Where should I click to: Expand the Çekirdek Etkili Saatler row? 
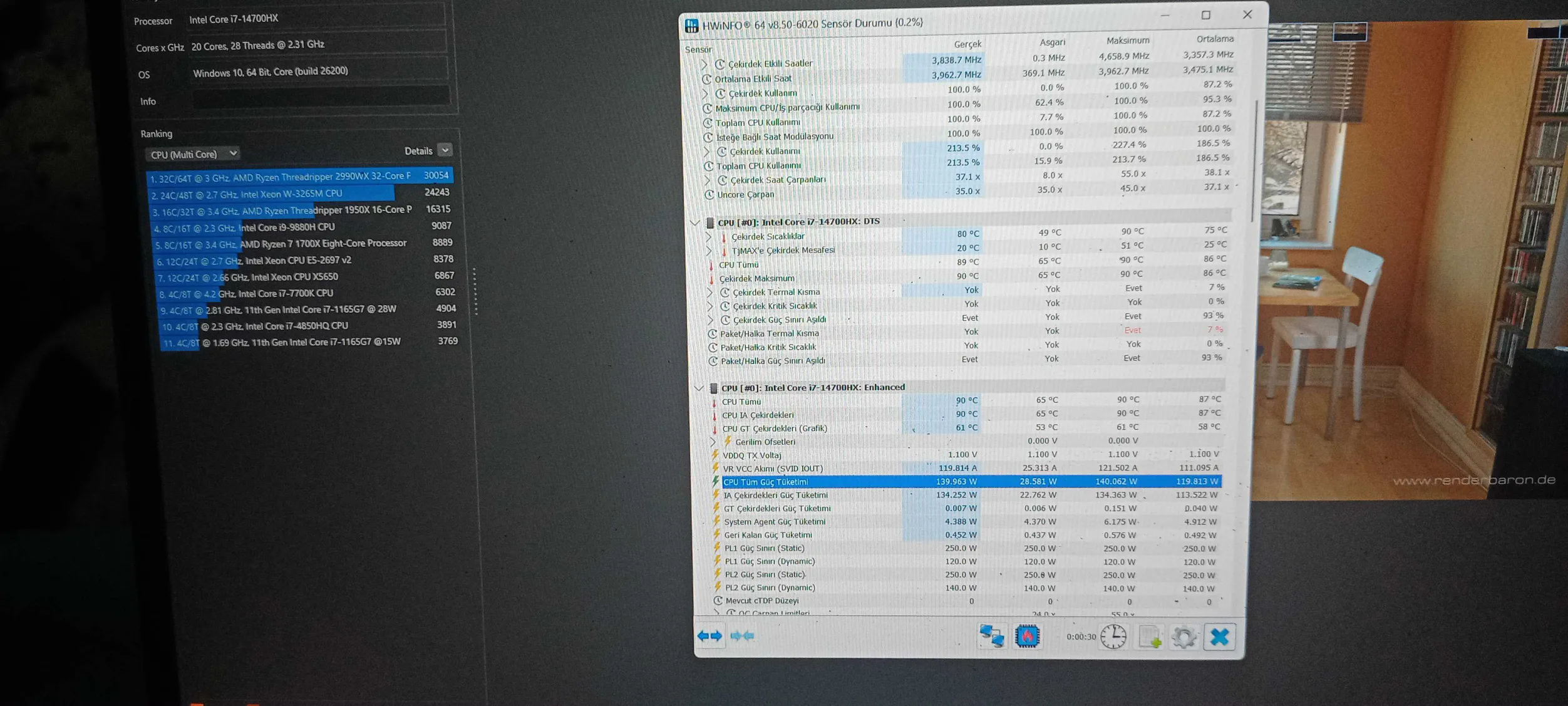pyautogui.click(x=704, y=65)
